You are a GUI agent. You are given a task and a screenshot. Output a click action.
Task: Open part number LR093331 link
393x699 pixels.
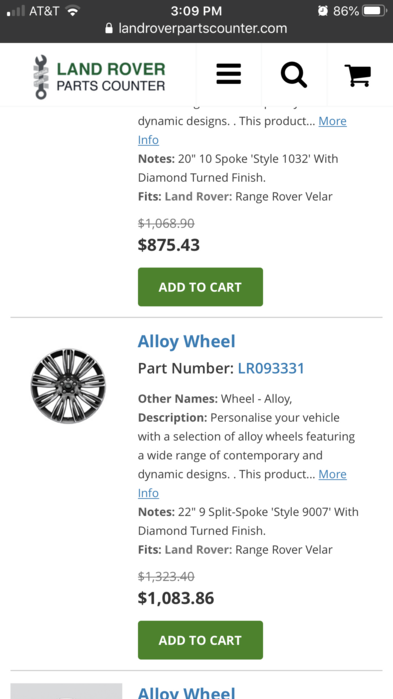coord(271,368)
